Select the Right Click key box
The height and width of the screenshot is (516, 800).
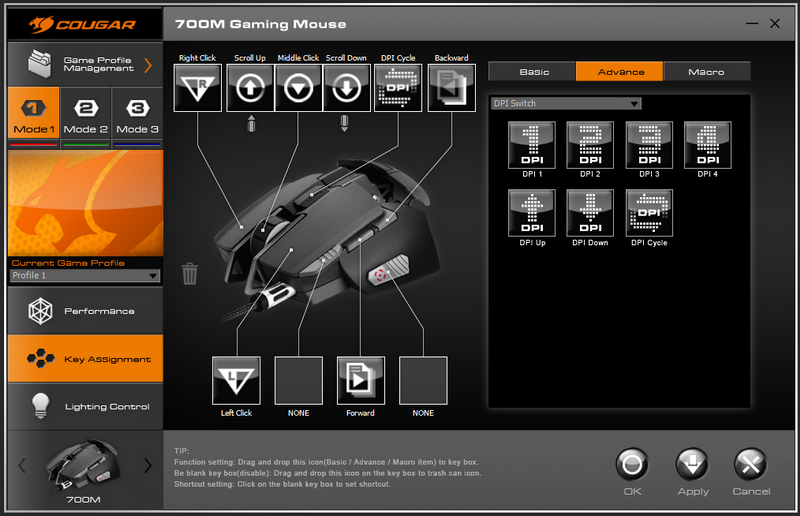[x=197, y=88]
